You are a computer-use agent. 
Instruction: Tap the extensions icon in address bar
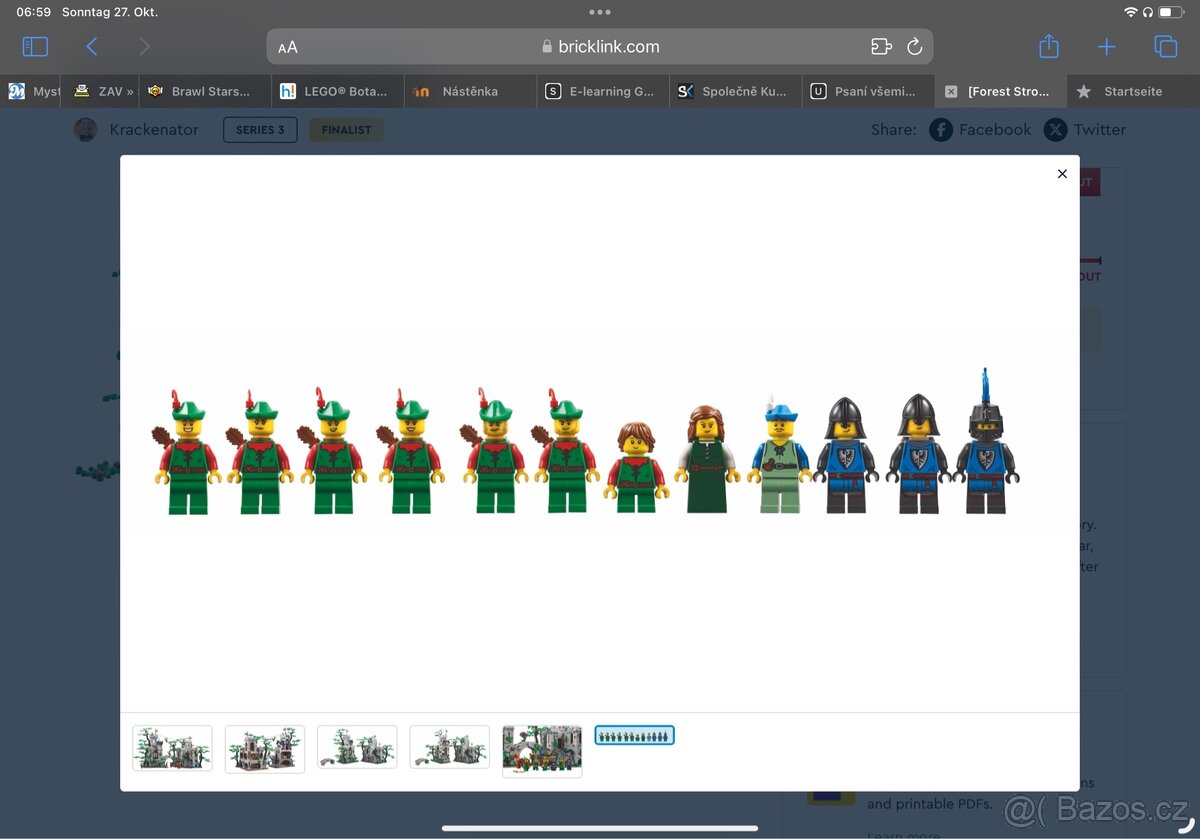coord(880,46)
